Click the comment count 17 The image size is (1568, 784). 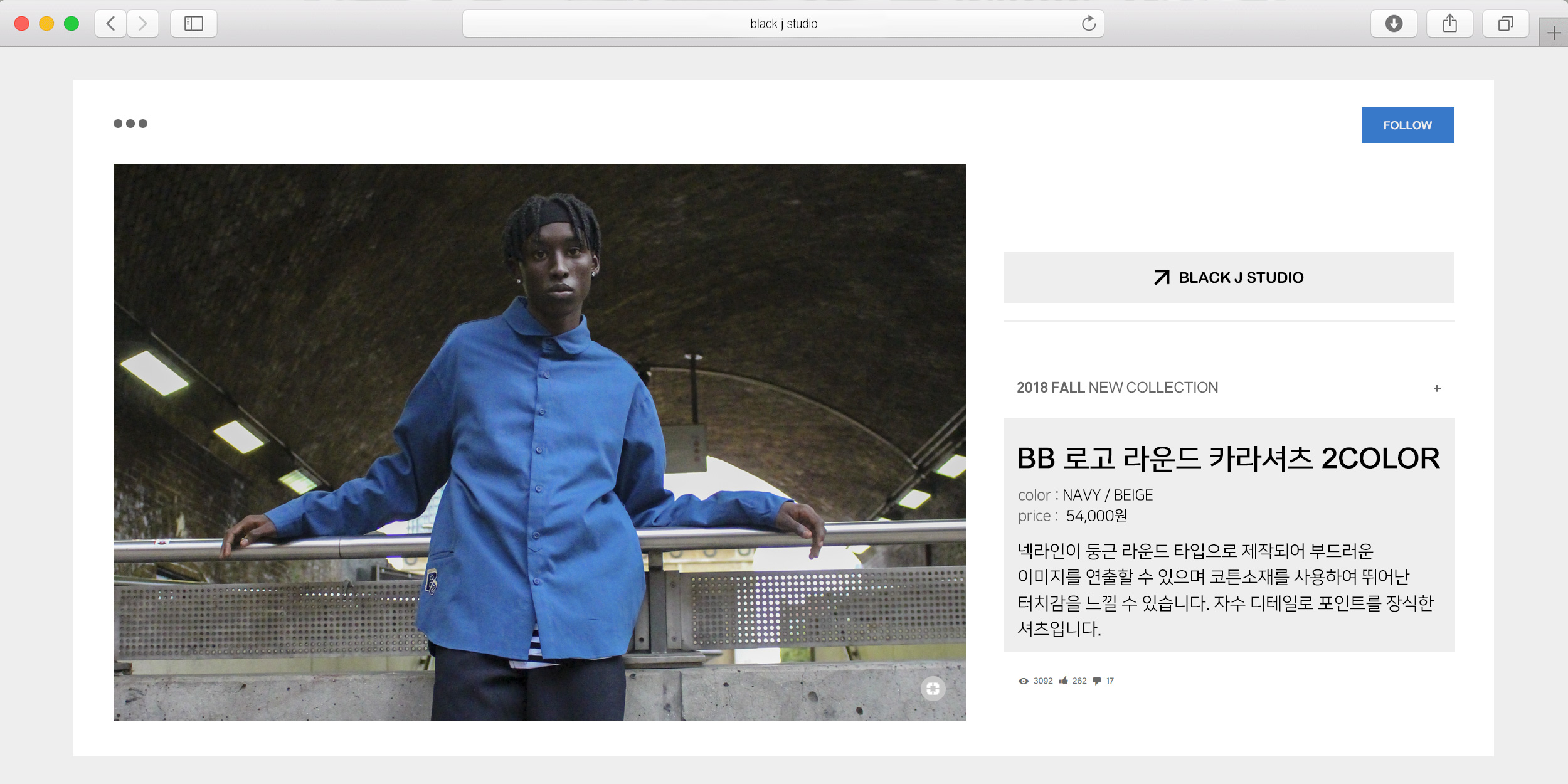click(x=1110, y=681)
